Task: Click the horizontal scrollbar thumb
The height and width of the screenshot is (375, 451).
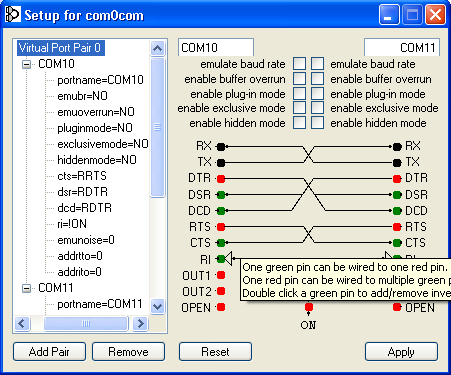Action: (86, 323)
